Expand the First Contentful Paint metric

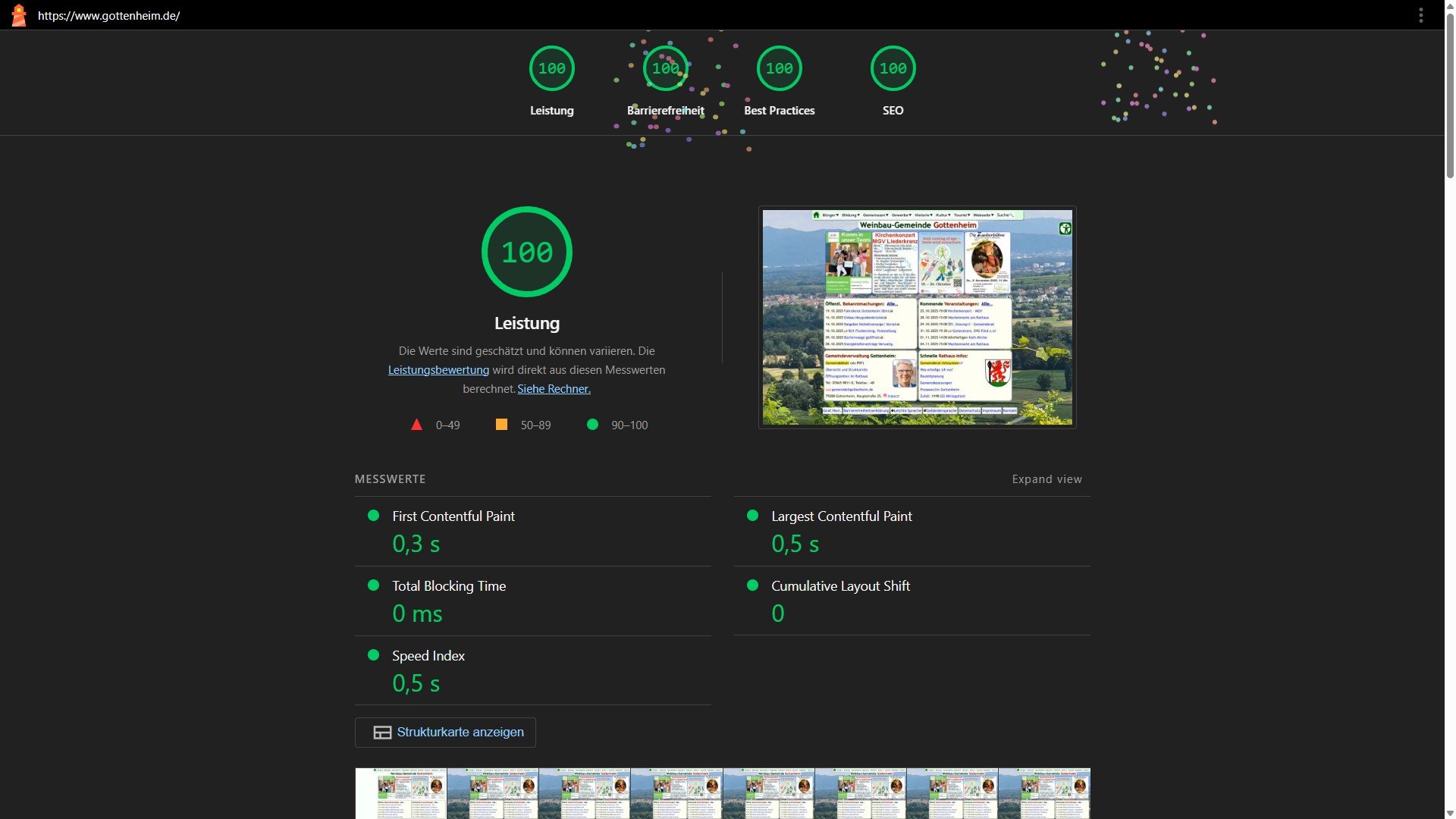(453, 516)
